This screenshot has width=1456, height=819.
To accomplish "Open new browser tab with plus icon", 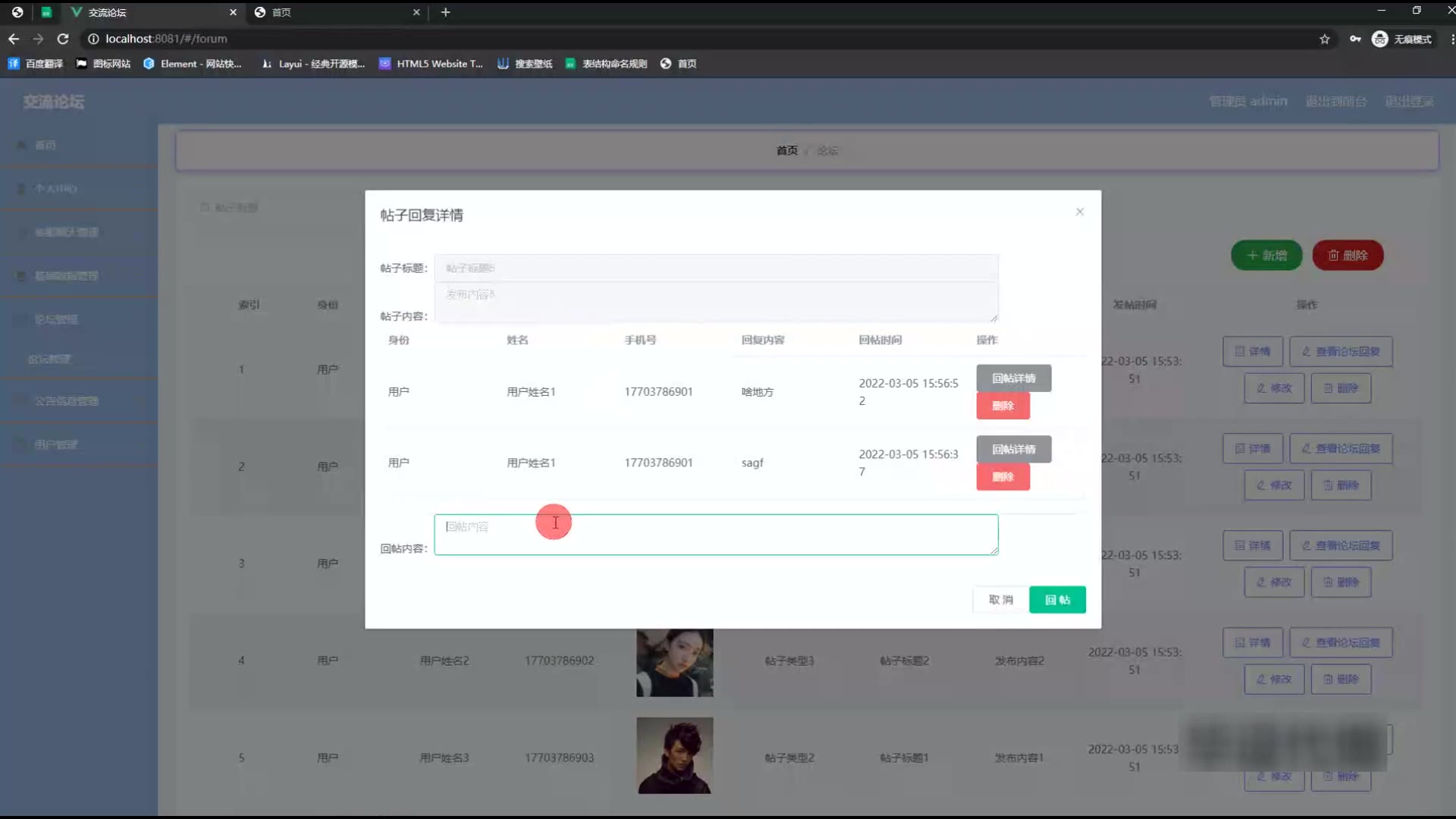I will [x=445, y=12].
